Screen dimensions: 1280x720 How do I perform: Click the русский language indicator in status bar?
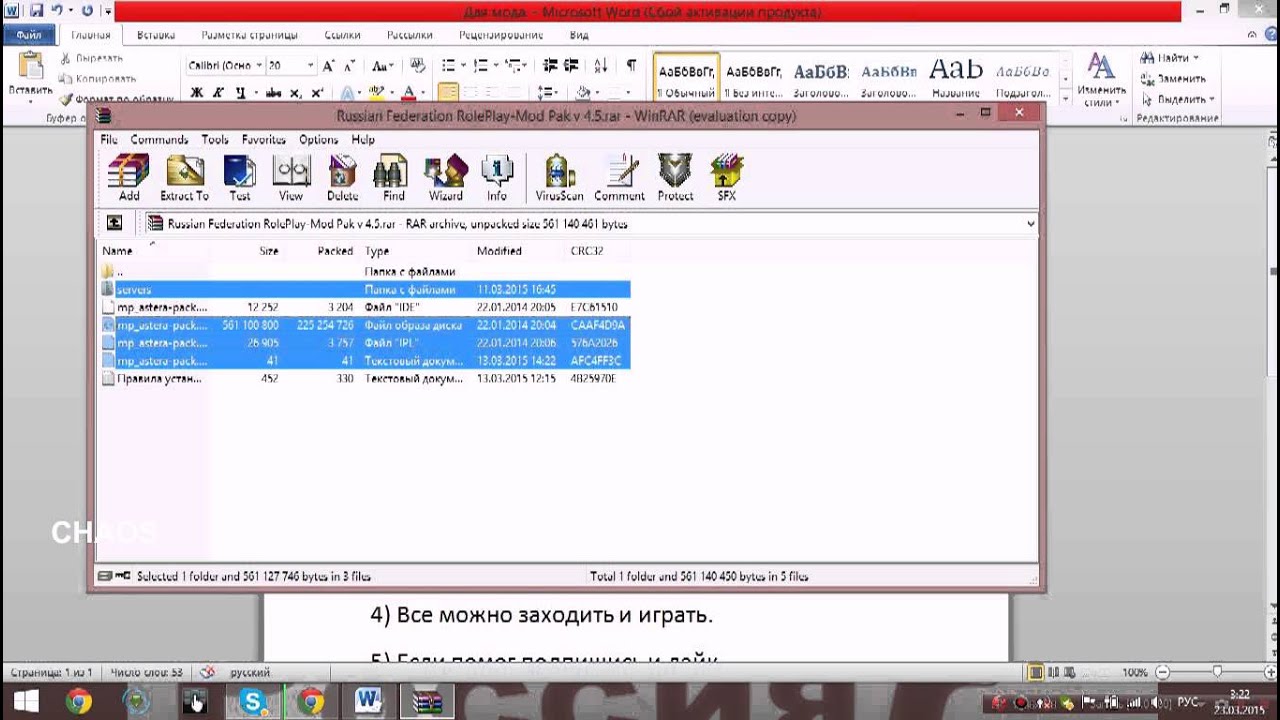point(250,673)
